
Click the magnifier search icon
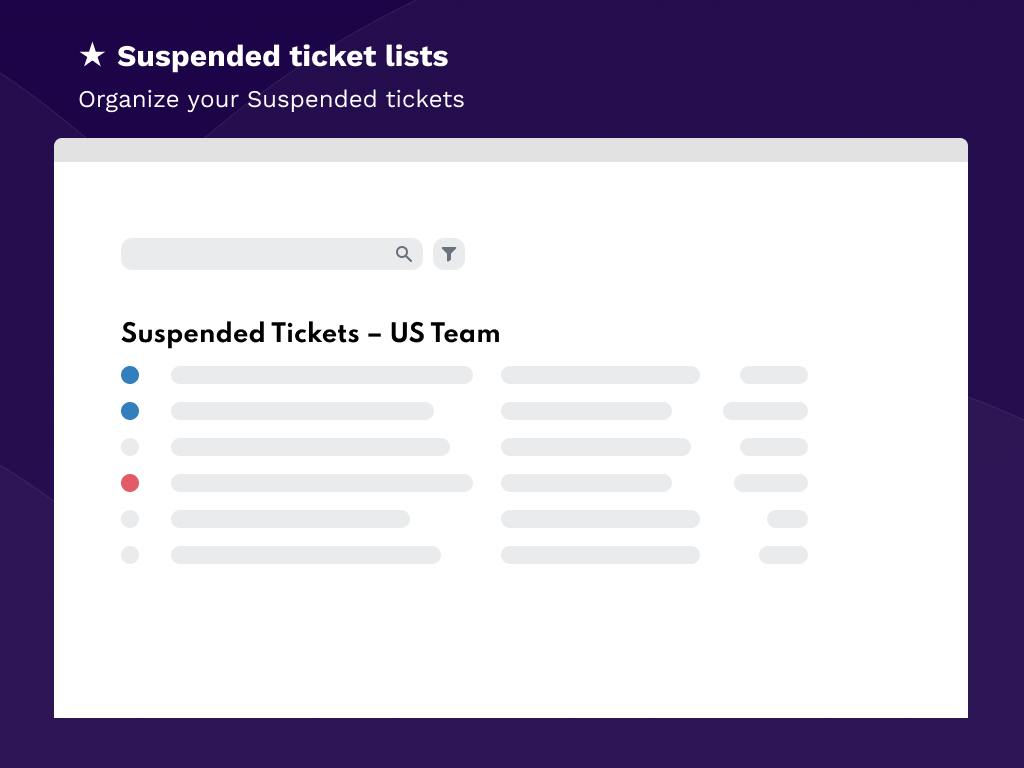click(404, 254)
